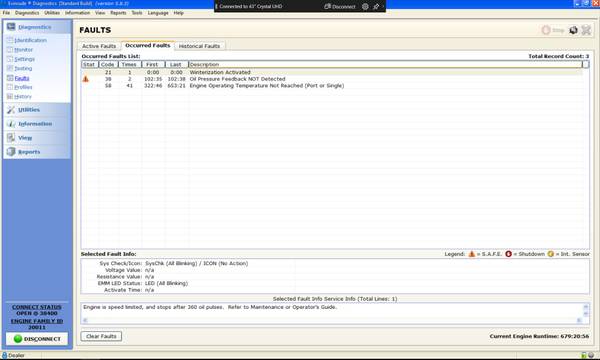
Task: Select the Engine Operating Temperature Not Reached row
Action: point(332,86)
